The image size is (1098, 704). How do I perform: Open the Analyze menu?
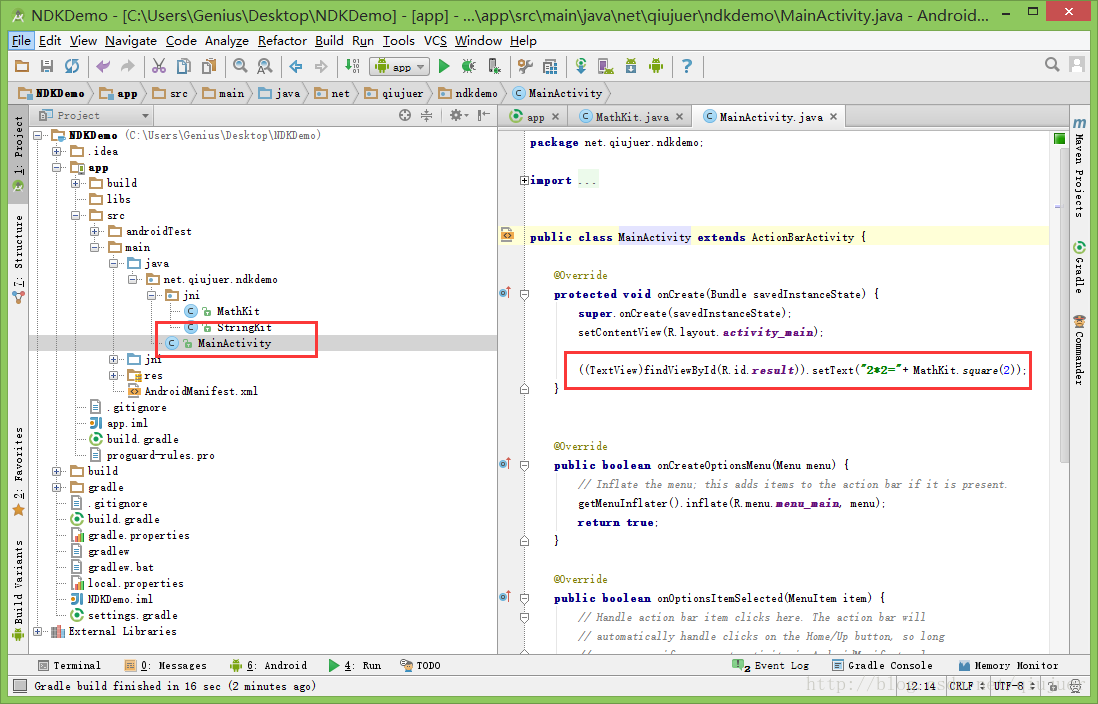point(226,41)
